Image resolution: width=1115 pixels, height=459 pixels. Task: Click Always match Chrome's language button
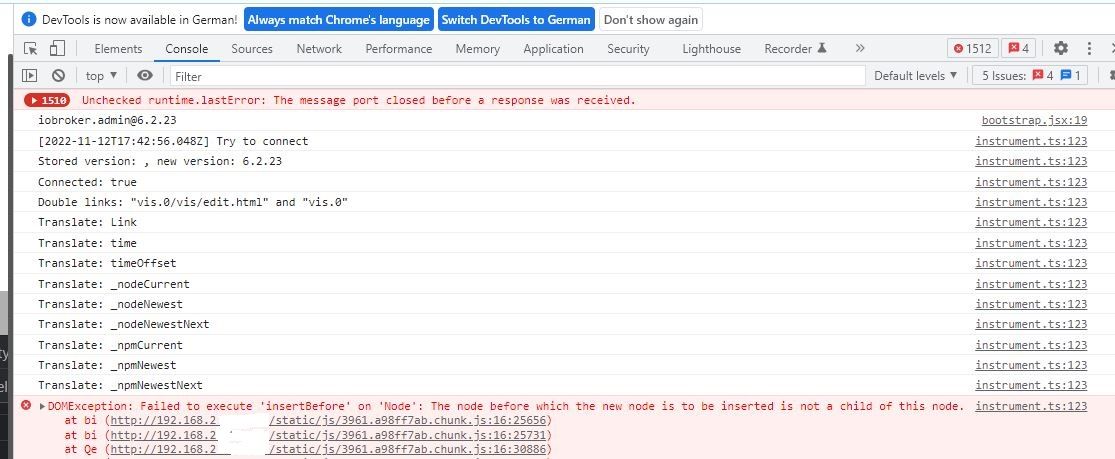[338, 19]
